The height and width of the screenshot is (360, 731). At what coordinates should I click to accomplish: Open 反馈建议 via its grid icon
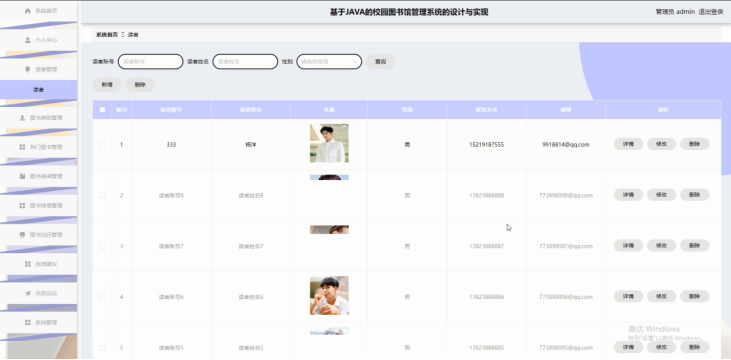pos(28,264)
